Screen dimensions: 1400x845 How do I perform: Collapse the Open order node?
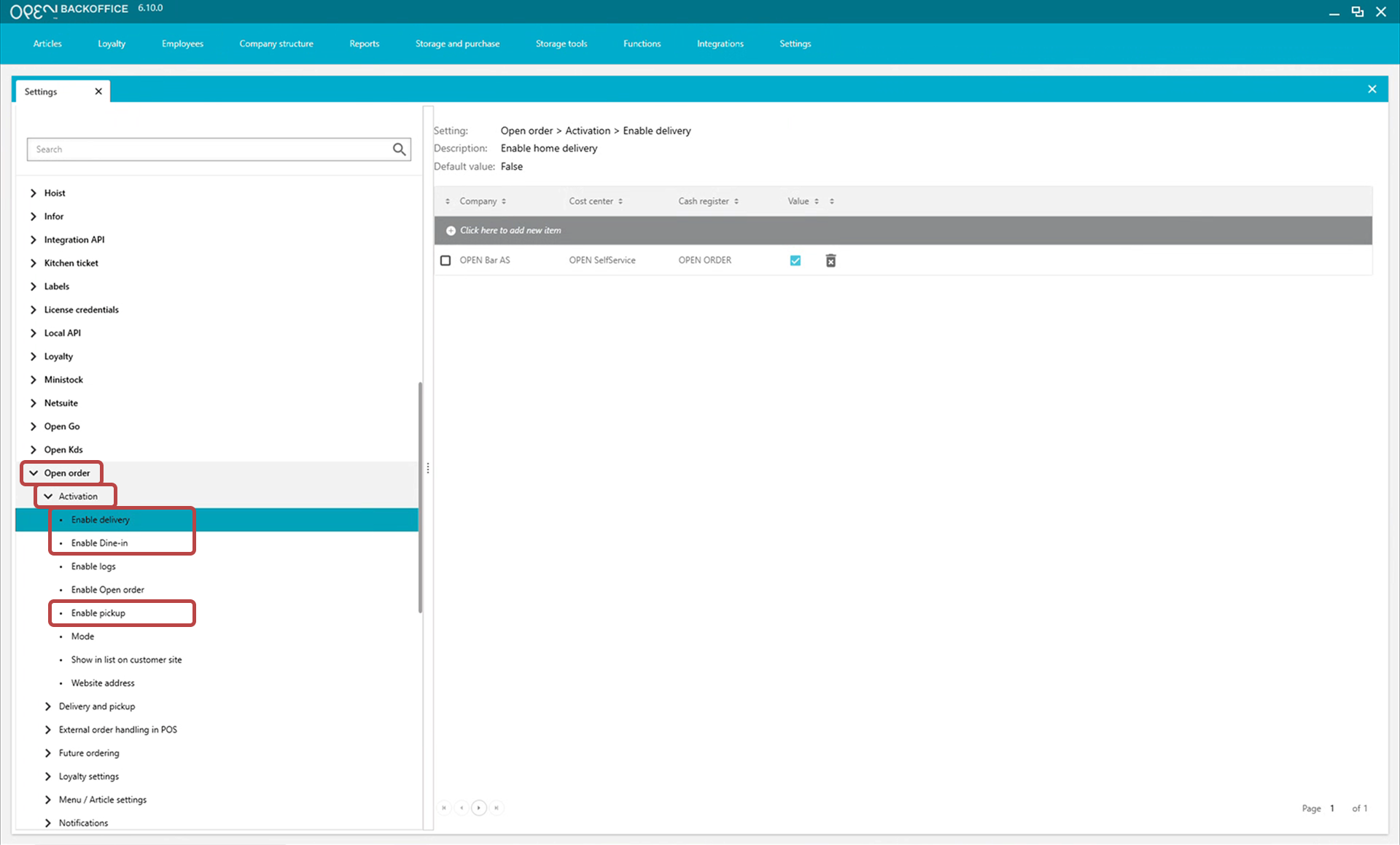point(34,473)
